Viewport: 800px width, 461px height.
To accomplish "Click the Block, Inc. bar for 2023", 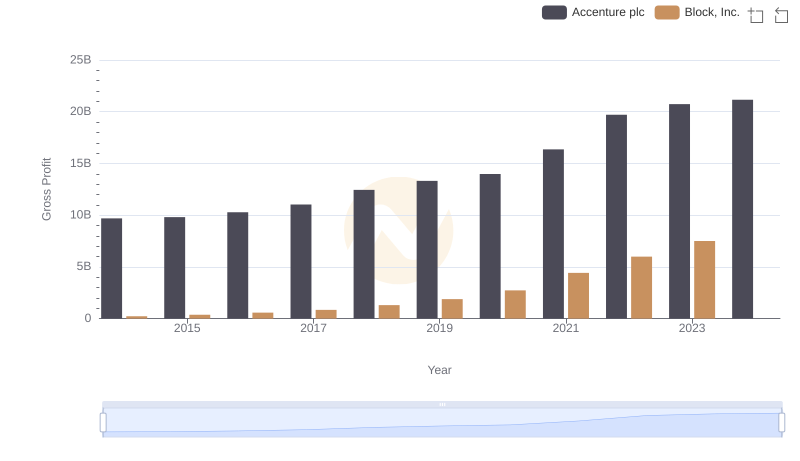I will point(705,280).
